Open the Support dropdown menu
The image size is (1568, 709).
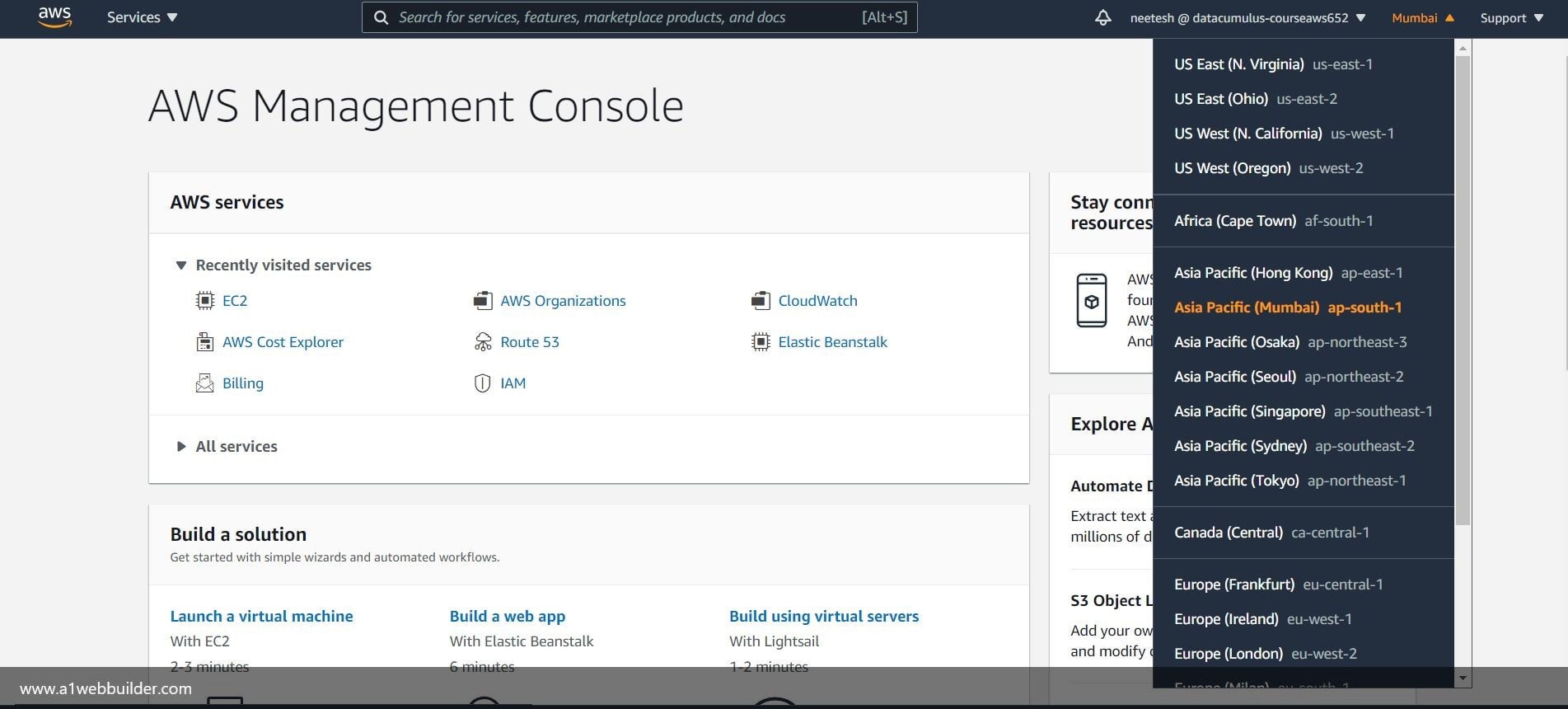[1512, 17]
